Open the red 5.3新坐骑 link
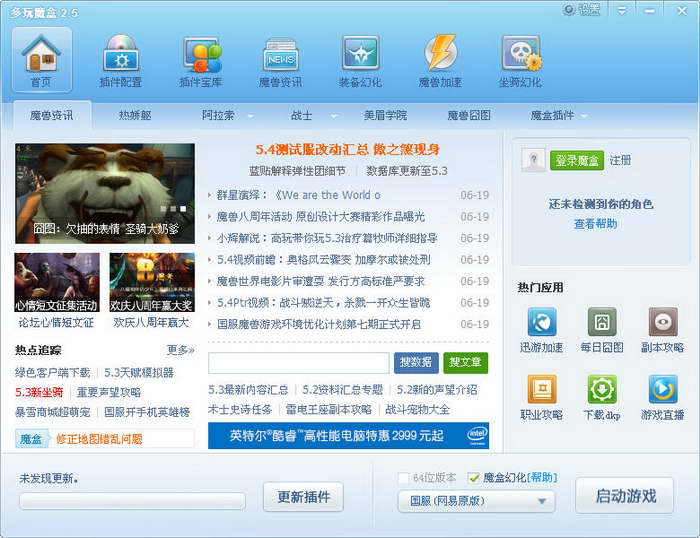 pos(39,392)
